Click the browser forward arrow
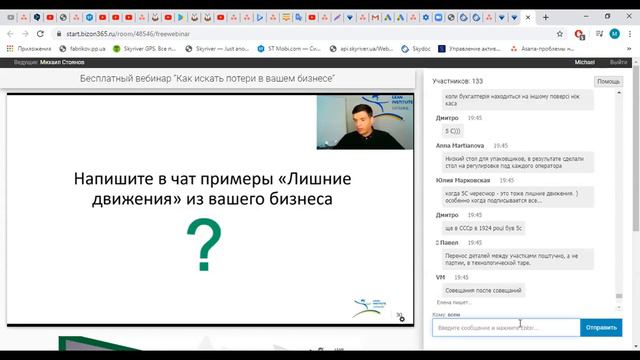Viewport: 640px width, 360px height. pos(25,34)
